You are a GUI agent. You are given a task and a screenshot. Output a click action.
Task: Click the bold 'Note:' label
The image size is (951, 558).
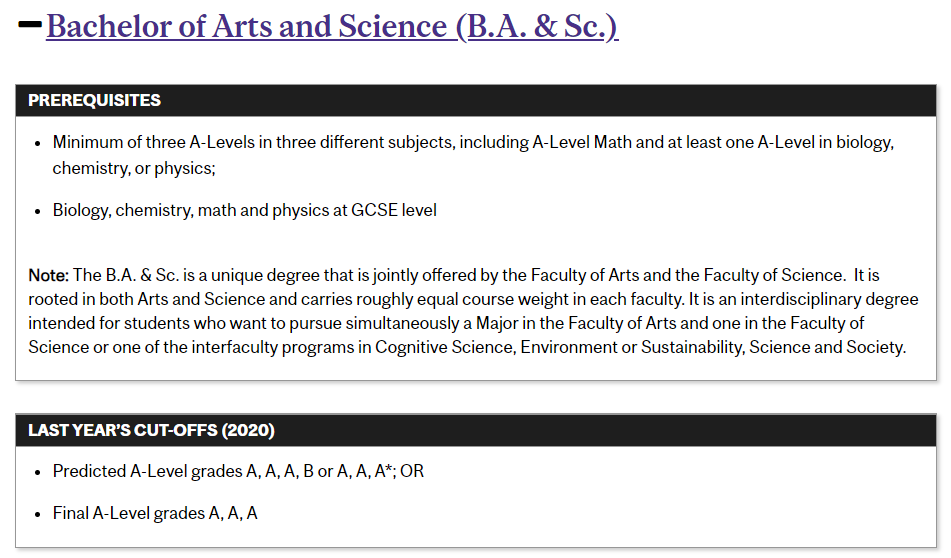(x=49, y=275)
